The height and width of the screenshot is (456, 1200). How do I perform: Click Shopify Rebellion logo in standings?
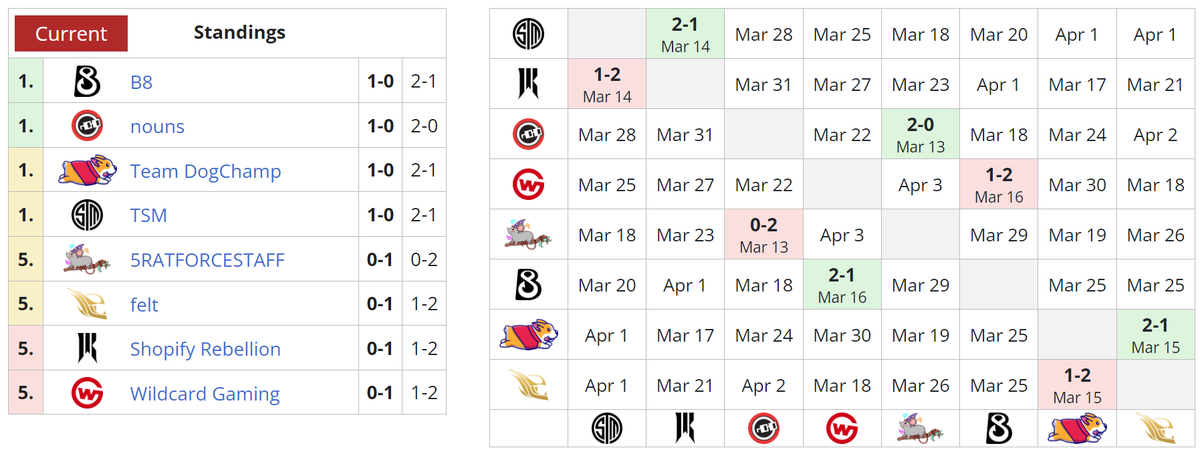[87, 349]
